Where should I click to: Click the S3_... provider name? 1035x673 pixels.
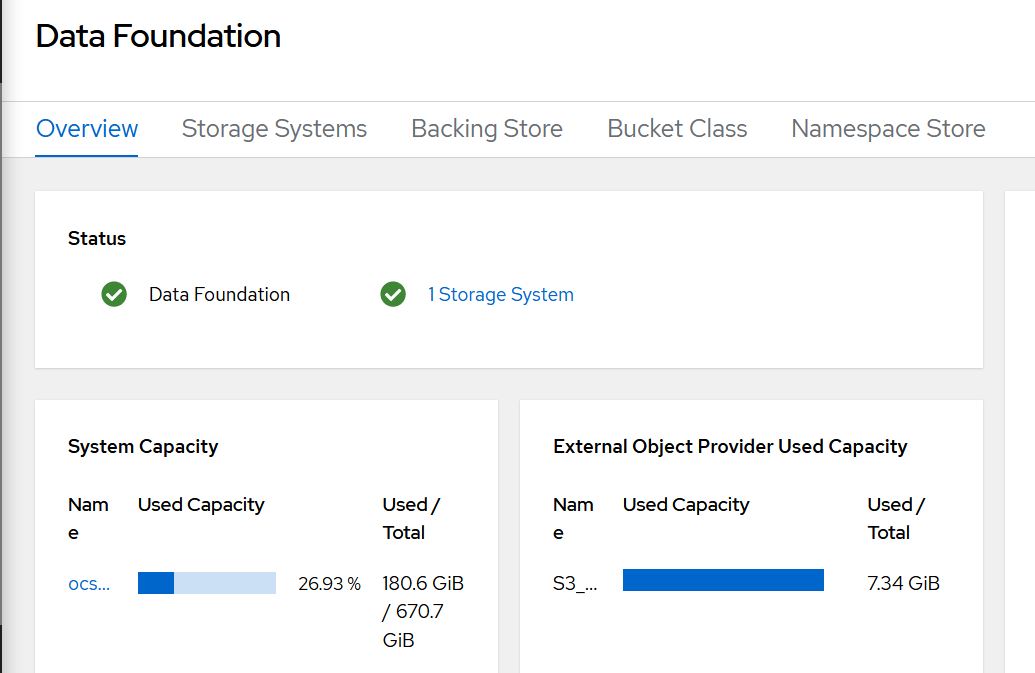point(575,584)
